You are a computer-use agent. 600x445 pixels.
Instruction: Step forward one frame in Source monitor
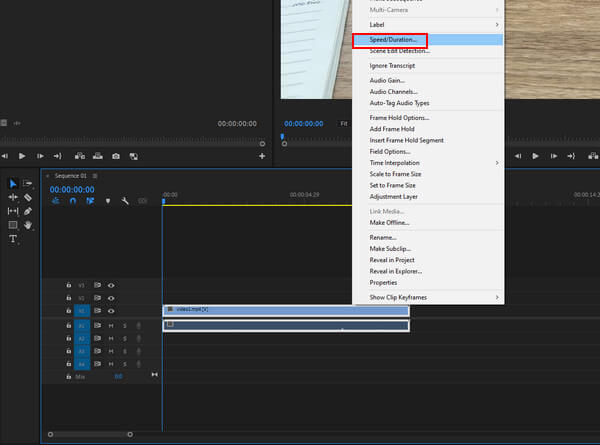[x=40, y=156]
